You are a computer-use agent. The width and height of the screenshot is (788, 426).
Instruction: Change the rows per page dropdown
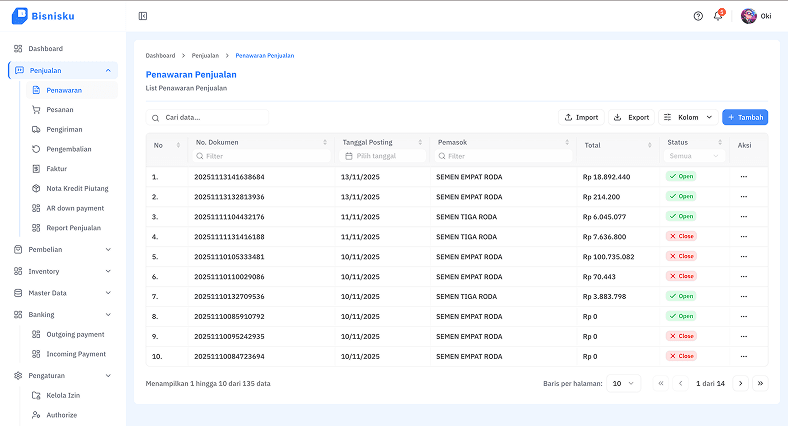(x=625, y=383)
